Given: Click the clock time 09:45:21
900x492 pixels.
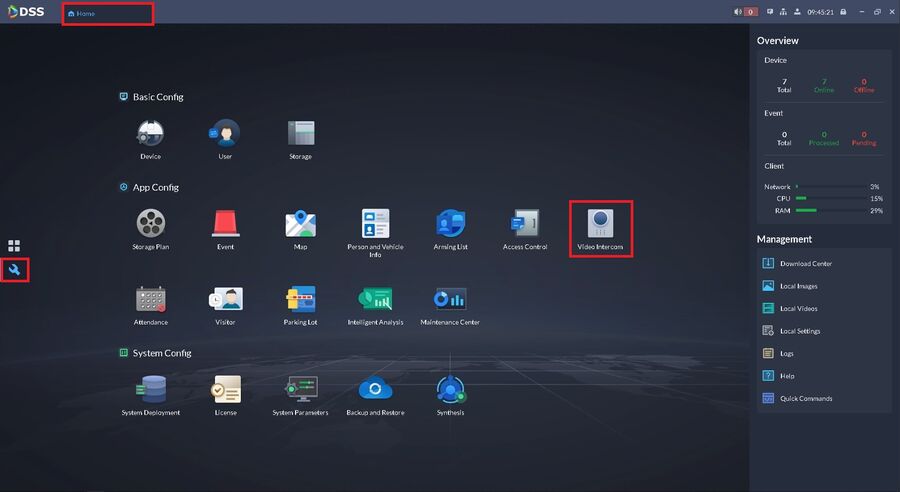Looking at the screenshot, I should [x=820, y=12].
